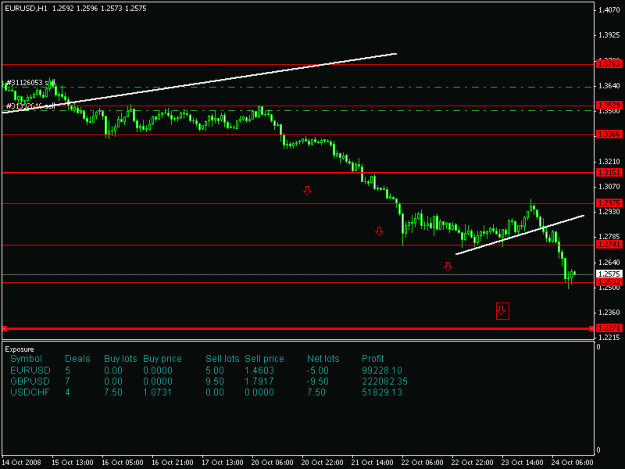Click the #31126053 sell order label
Screen dimensions: 625x469
point(31,82)
